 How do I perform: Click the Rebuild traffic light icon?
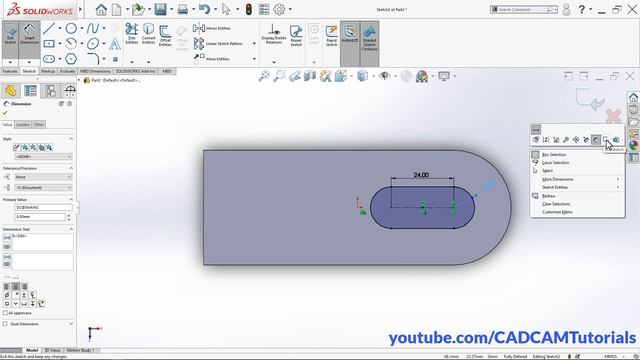249,9
